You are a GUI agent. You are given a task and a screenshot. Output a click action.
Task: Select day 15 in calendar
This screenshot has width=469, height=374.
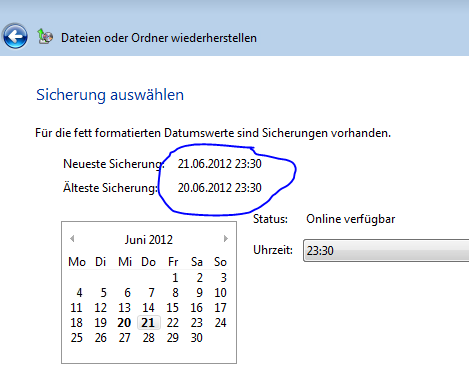tap(172, 308)
